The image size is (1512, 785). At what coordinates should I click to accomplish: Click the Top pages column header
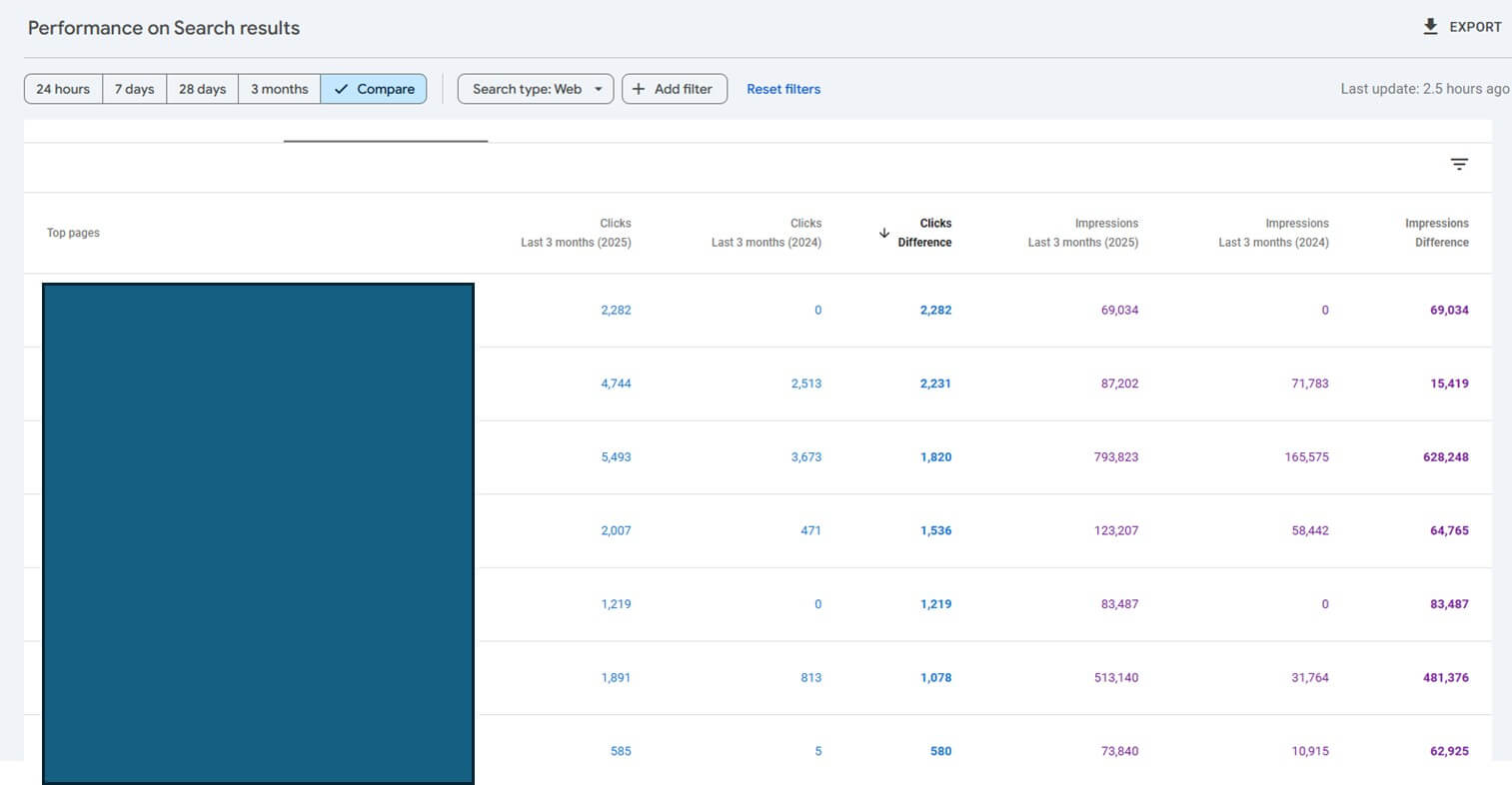coord(73,233)
